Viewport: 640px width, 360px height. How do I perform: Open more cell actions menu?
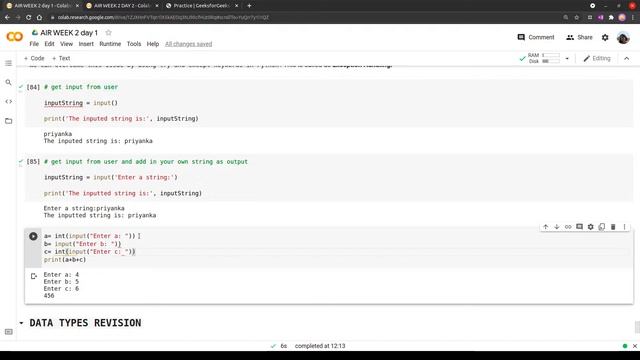coord(624,227)
